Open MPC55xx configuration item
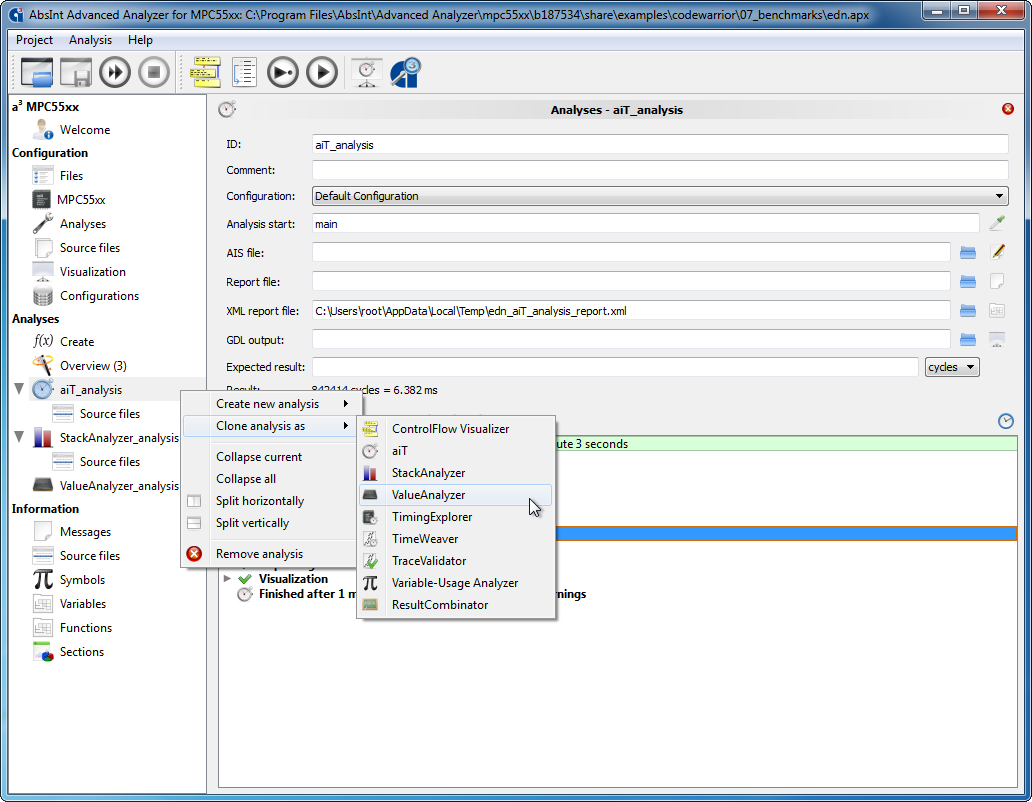 81,199
